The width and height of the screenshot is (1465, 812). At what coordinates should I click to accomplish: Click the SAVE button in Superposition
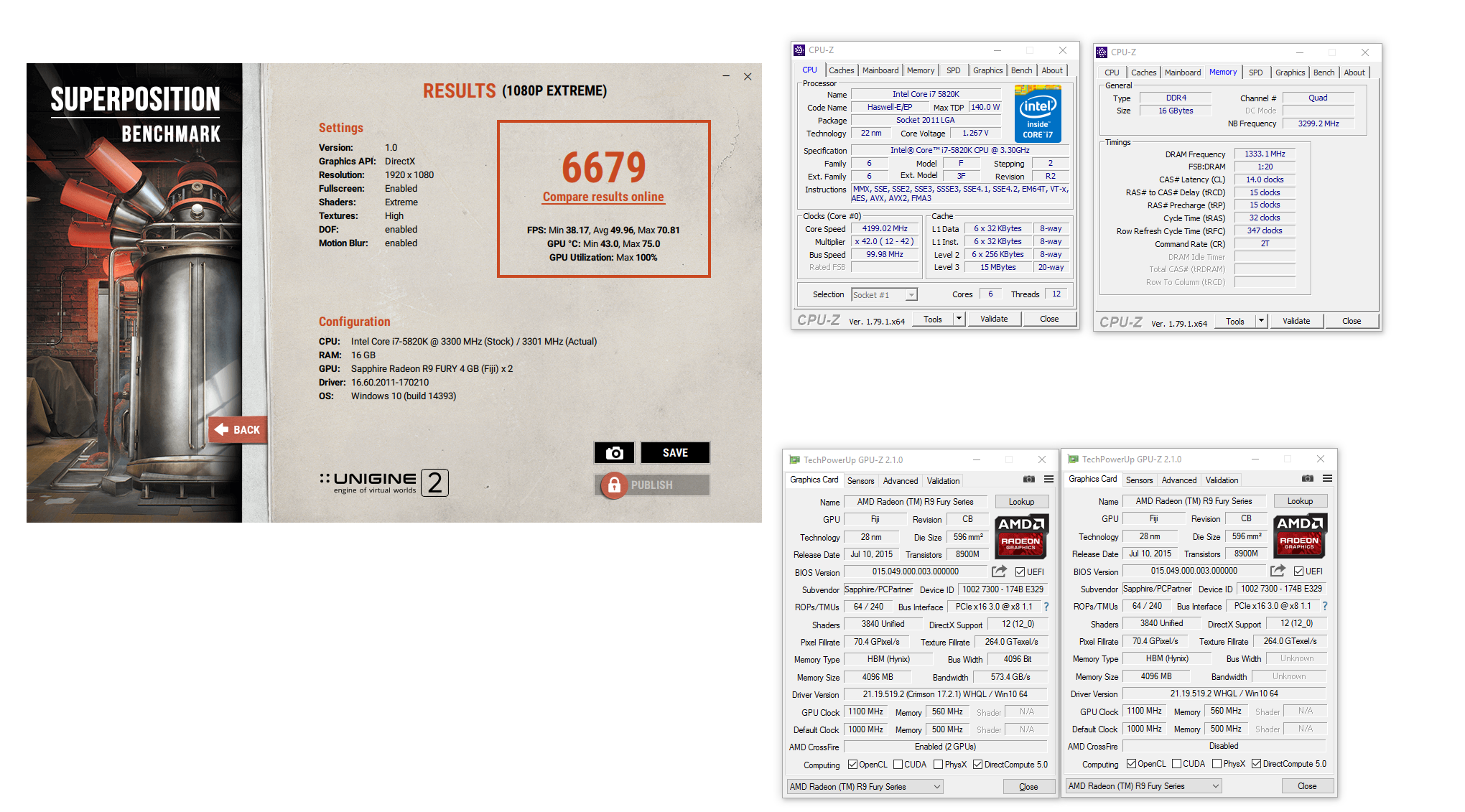tap(675, 453)
